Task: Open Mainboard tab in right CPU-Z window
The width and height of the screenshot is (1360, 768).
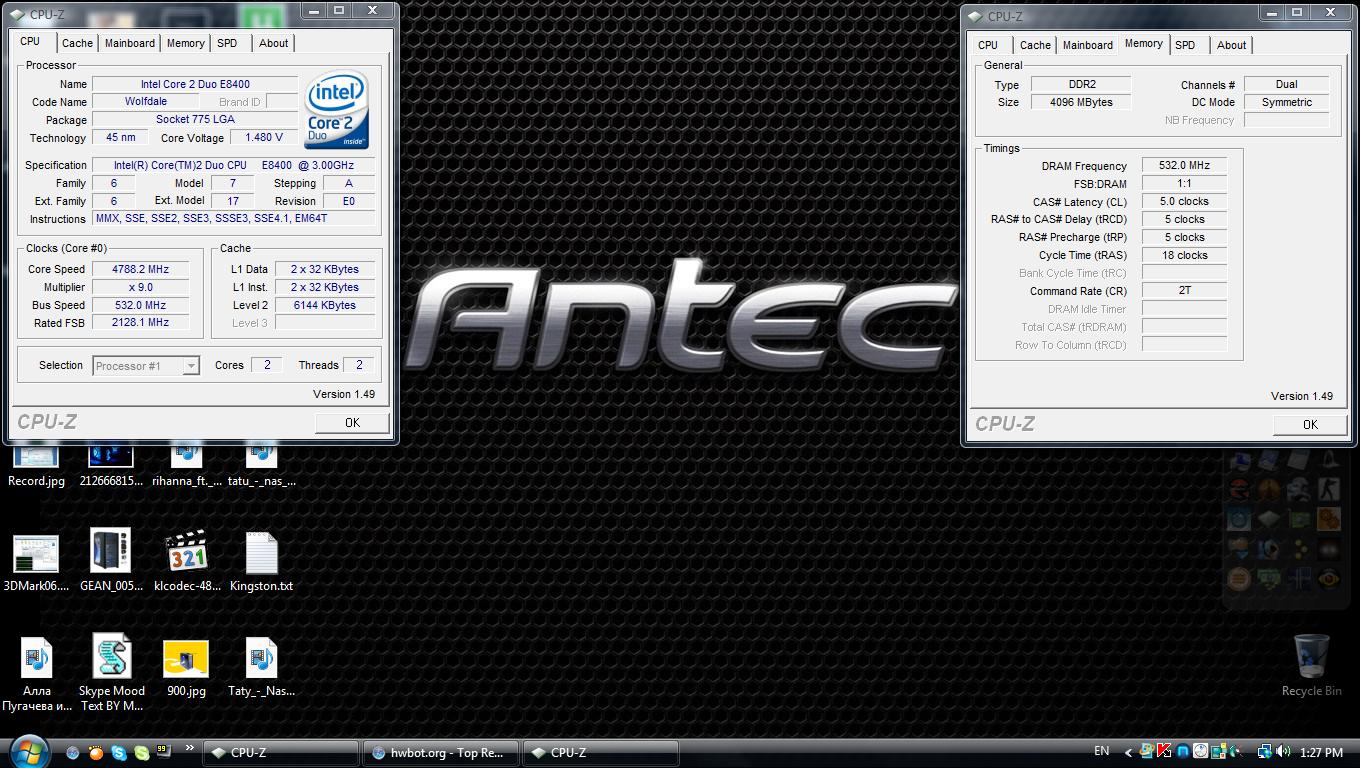Action: 1088,45
